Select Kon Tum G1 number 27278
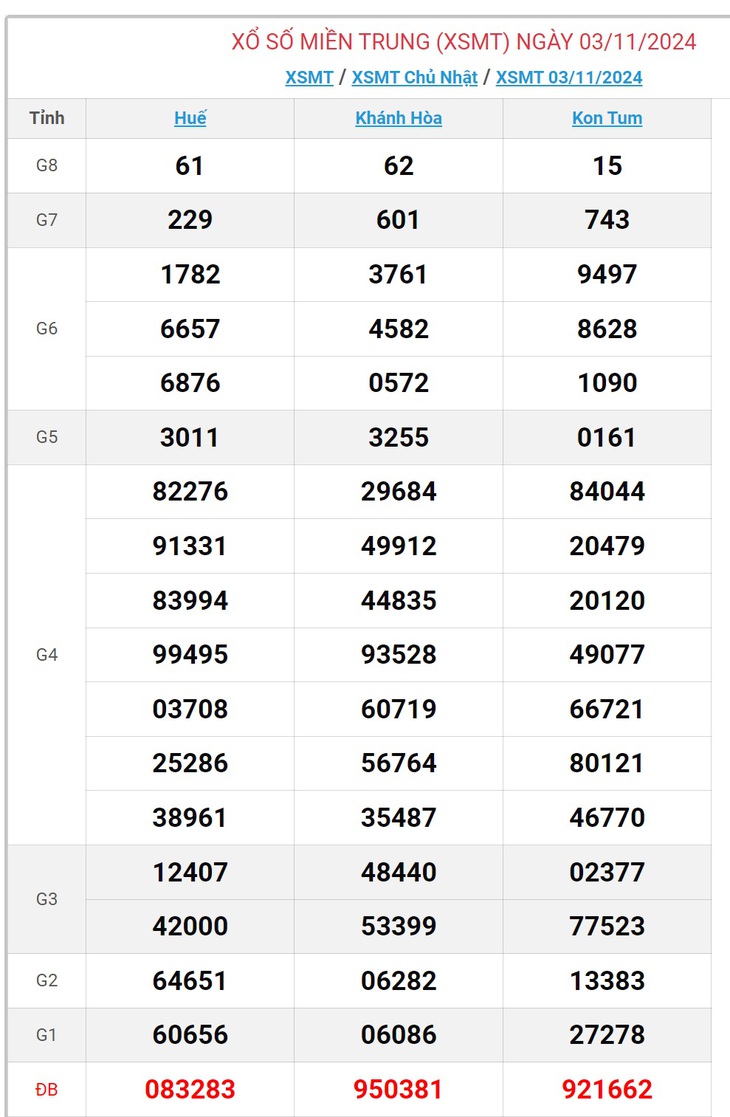This screenshot has height=1117, width=730. pyautogui.click(x=607, y=1035)
